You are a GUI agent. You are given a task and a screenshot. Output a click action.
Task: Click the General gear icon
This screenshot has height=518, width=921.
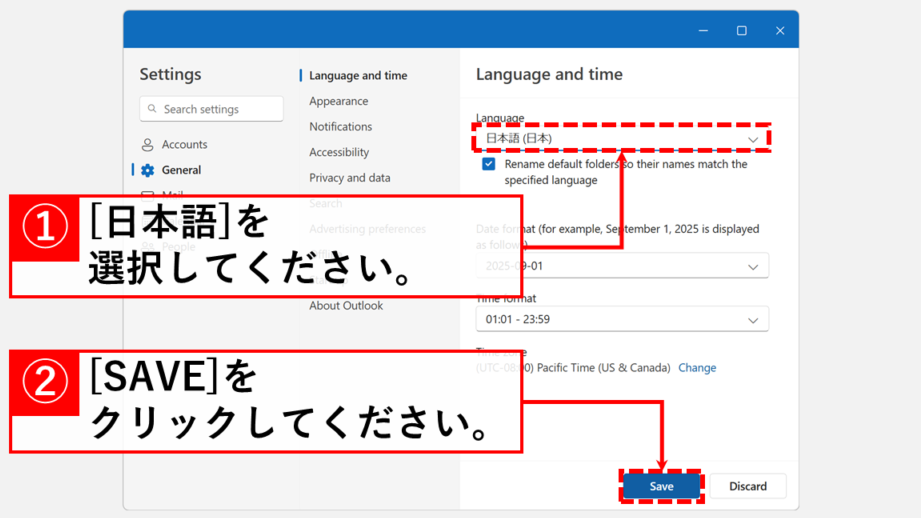coord(148,171)
